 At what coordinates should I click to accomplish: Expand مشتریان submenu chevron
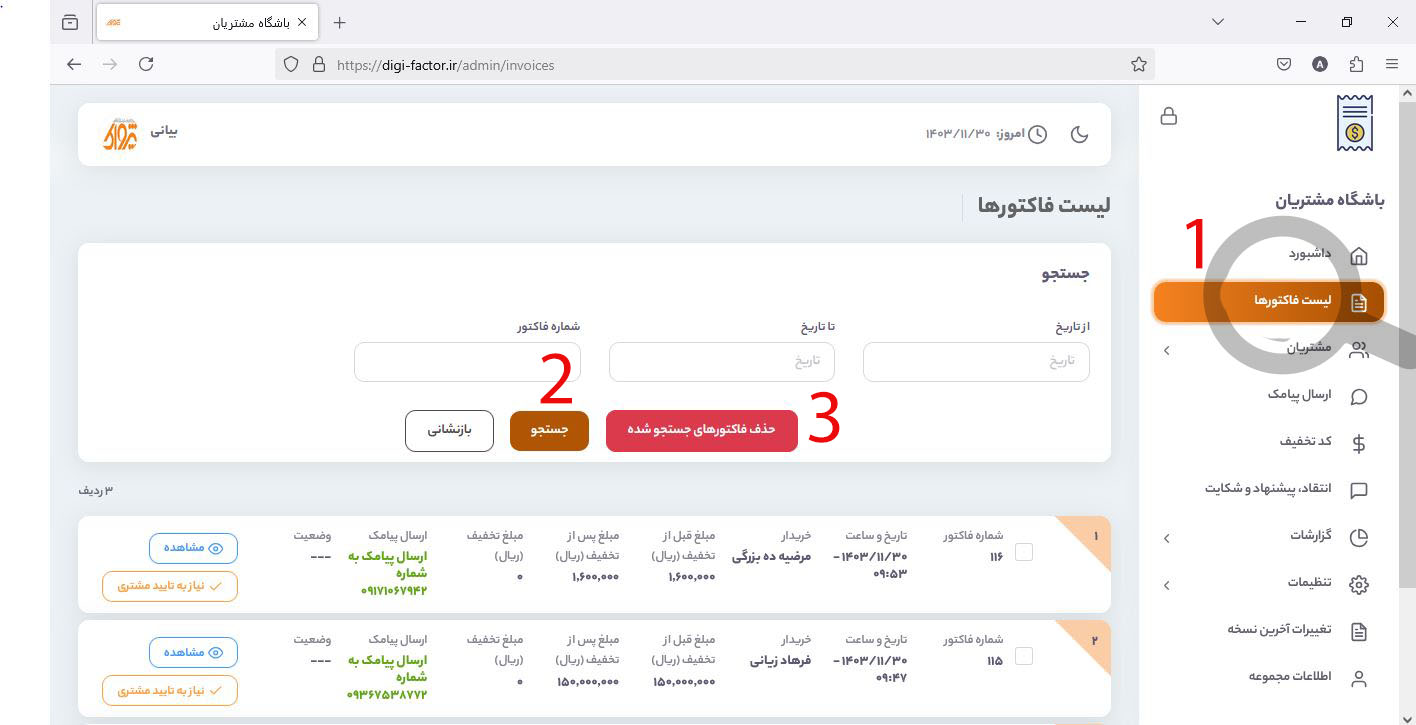coord(1166,350)
